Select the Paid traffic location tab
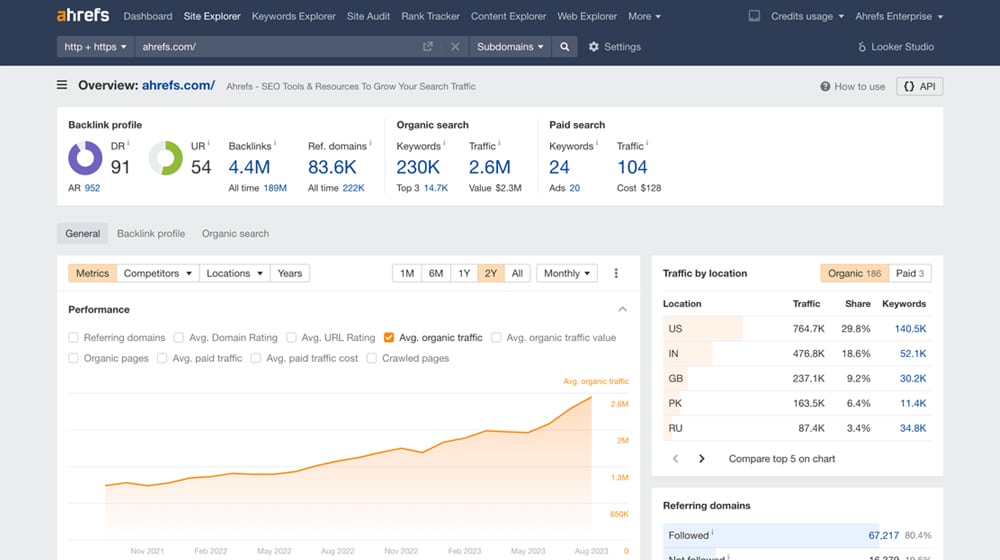 click(910, 273)
